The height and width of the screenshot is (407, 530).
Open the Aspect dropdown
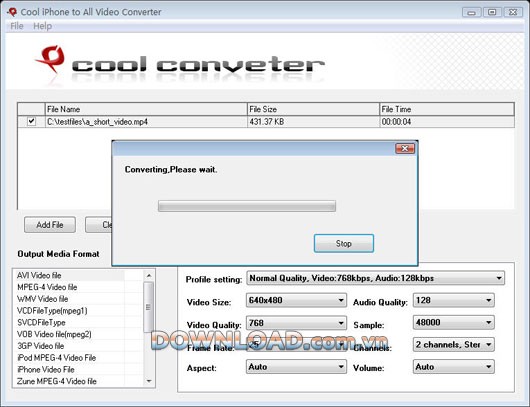point(296,367)
